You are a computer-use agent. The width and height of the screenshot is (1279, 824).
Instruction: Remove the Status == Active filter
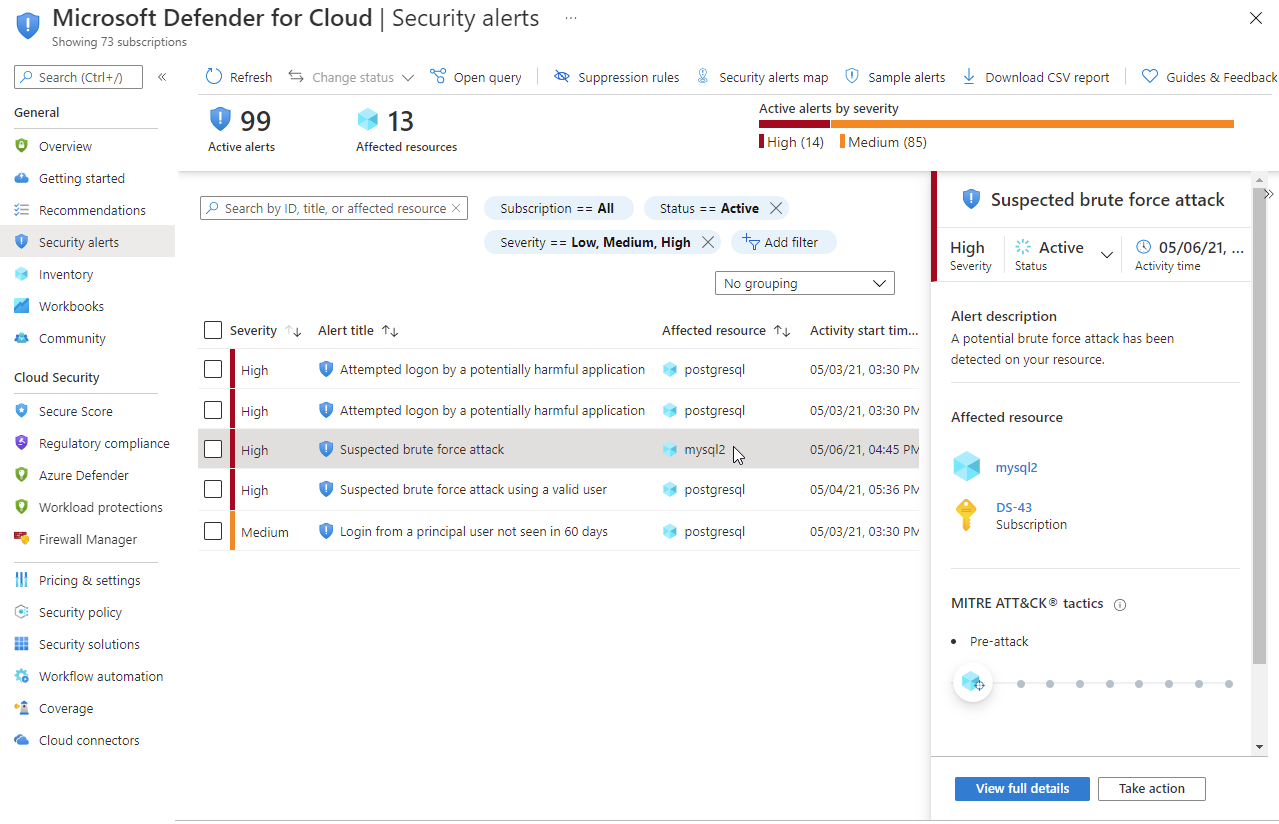[775, 208]
